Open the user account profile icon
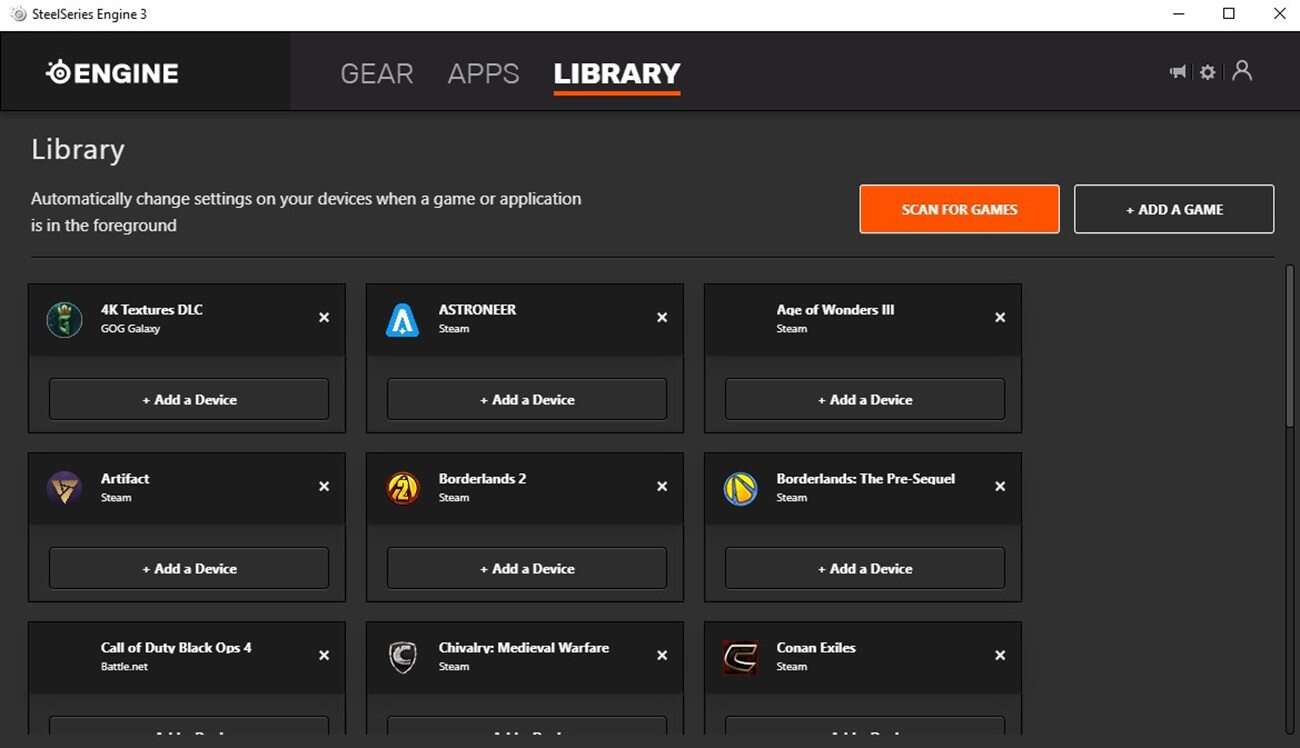The image size is (1300, 748). pos(1242,71)
